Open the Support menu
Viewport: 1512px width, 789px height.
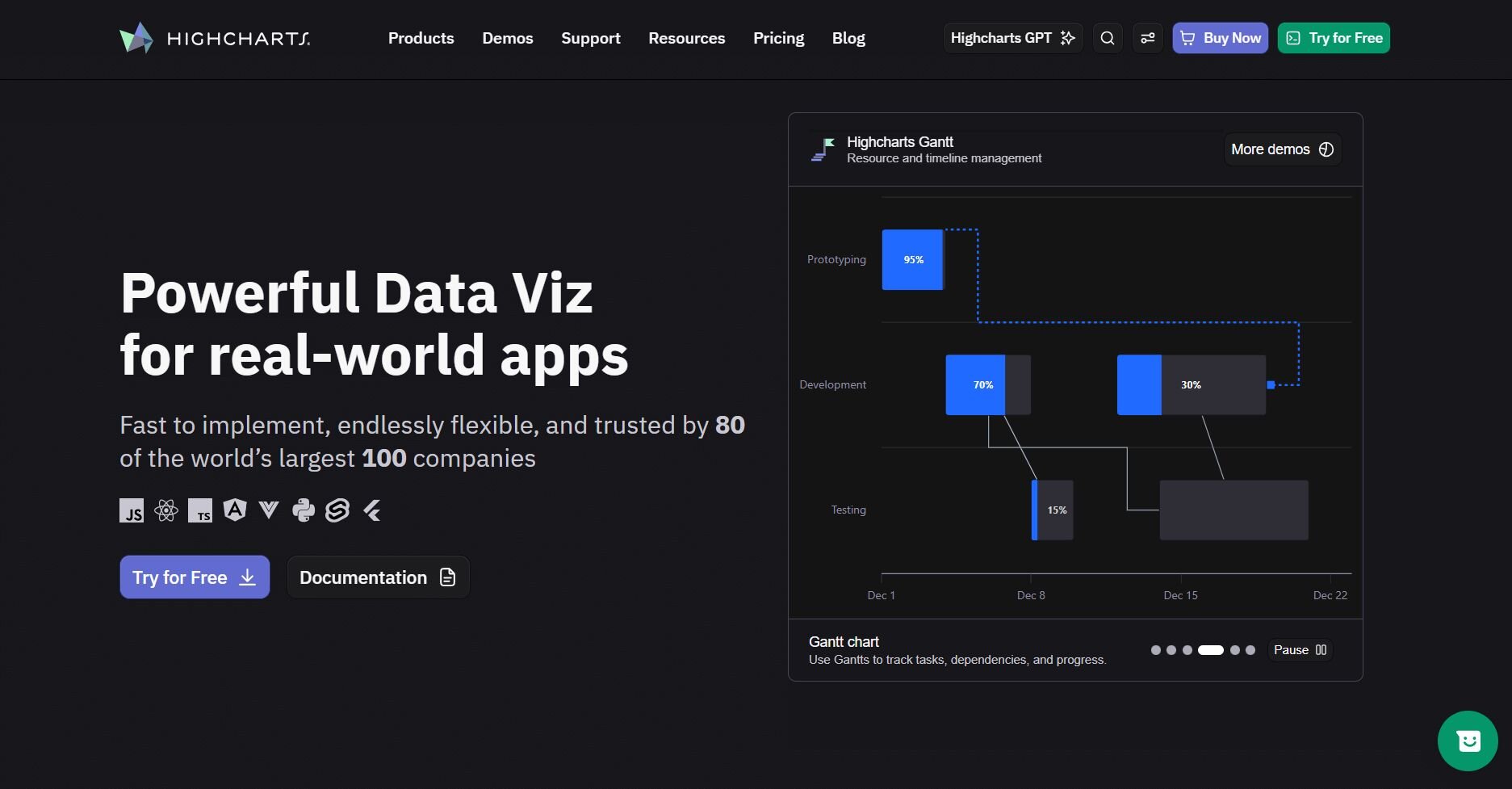(x=590, y=38)
